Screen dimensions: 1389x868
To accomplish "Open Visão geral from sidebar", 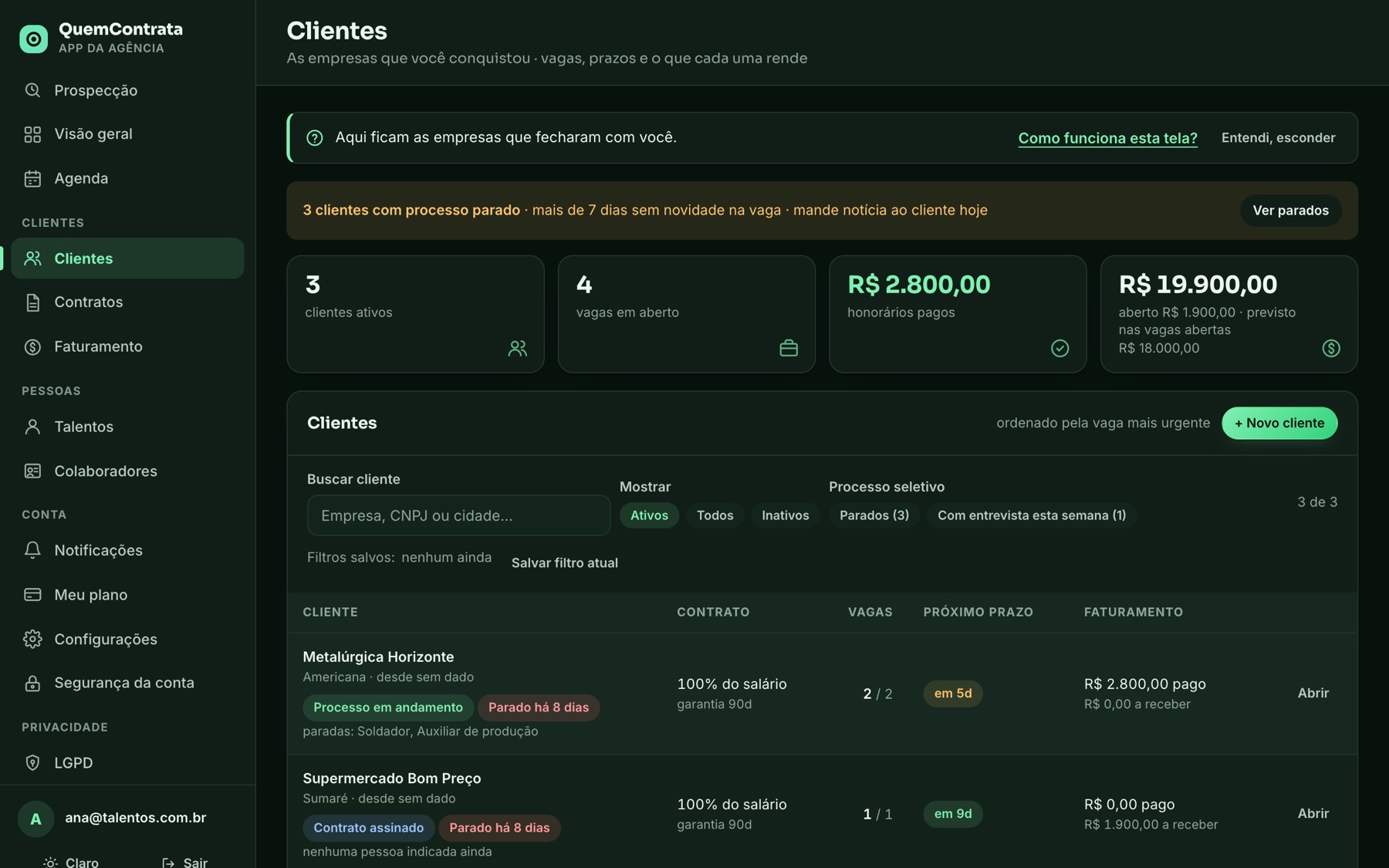I will pyautogui.click(x=127, y=134).
